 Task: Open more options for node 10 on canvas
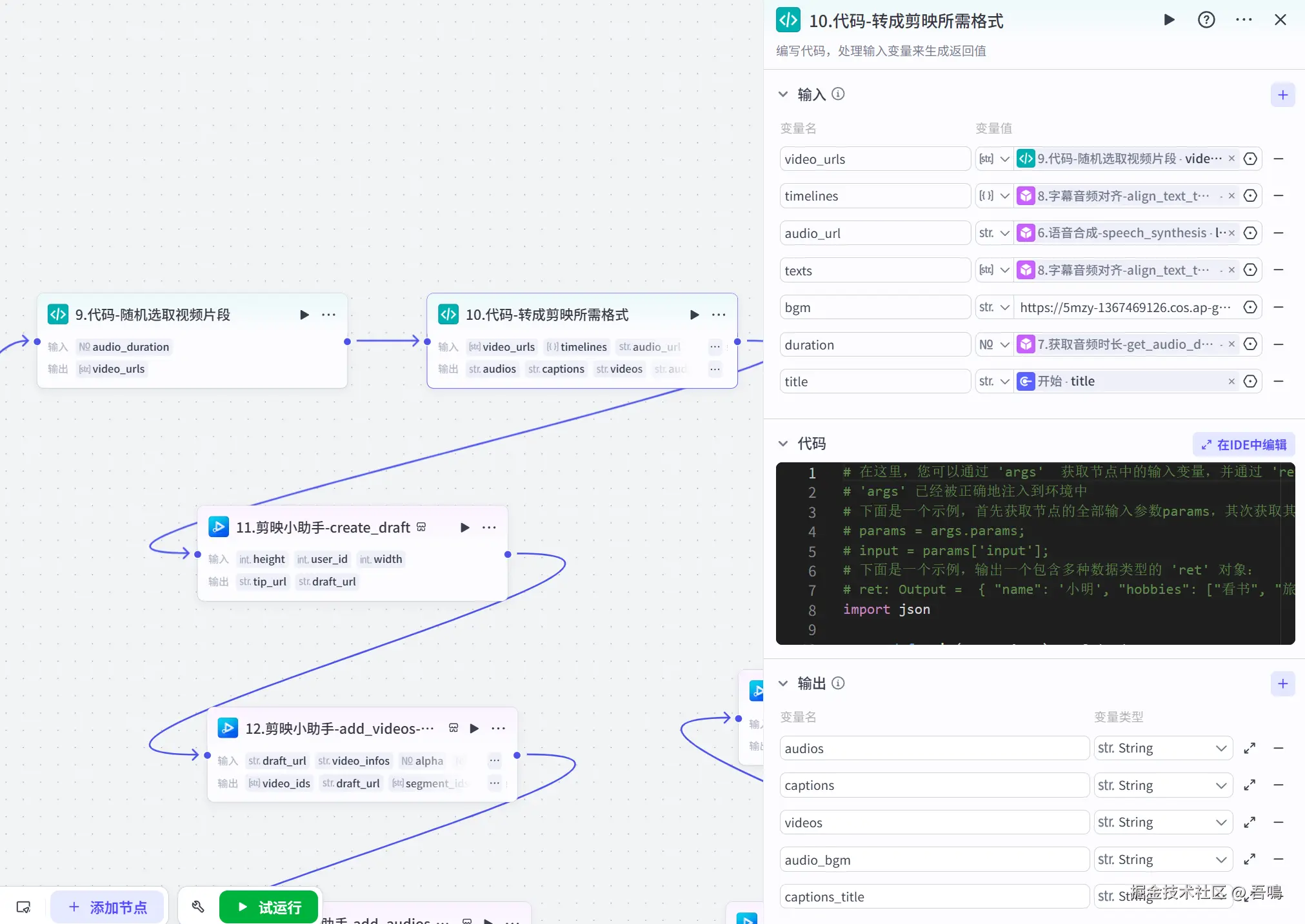click(x=719, y=315)
